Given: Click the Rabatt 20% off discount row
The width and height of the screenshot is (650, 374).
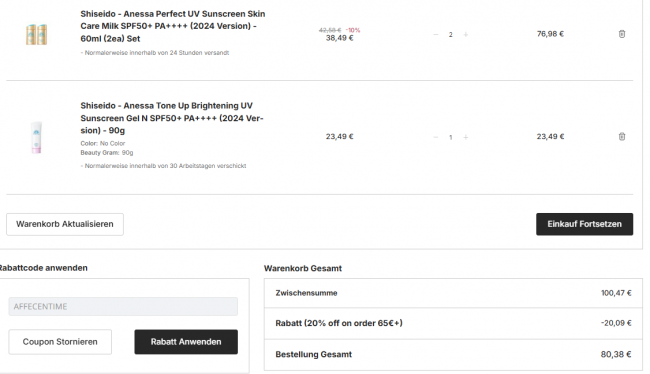Looking at the screenshot, I should [x=453, y=323].
